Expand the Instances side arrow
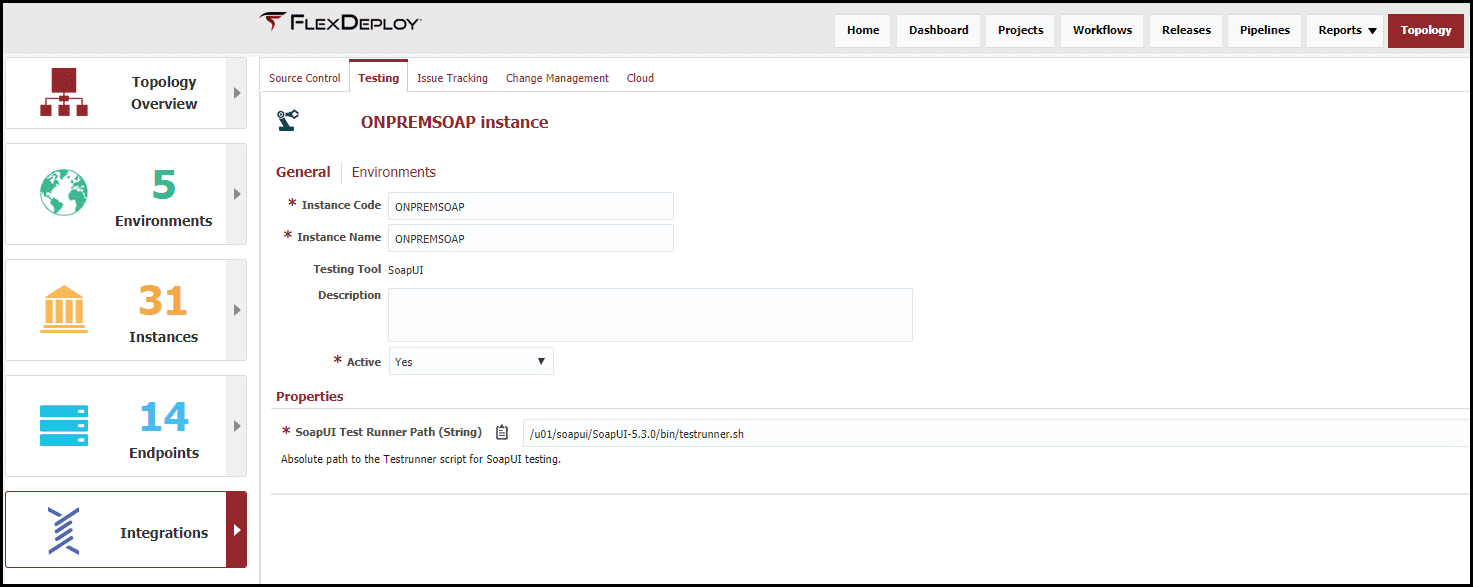Viewport: 1473px width, 587px height. click(237, 310)
